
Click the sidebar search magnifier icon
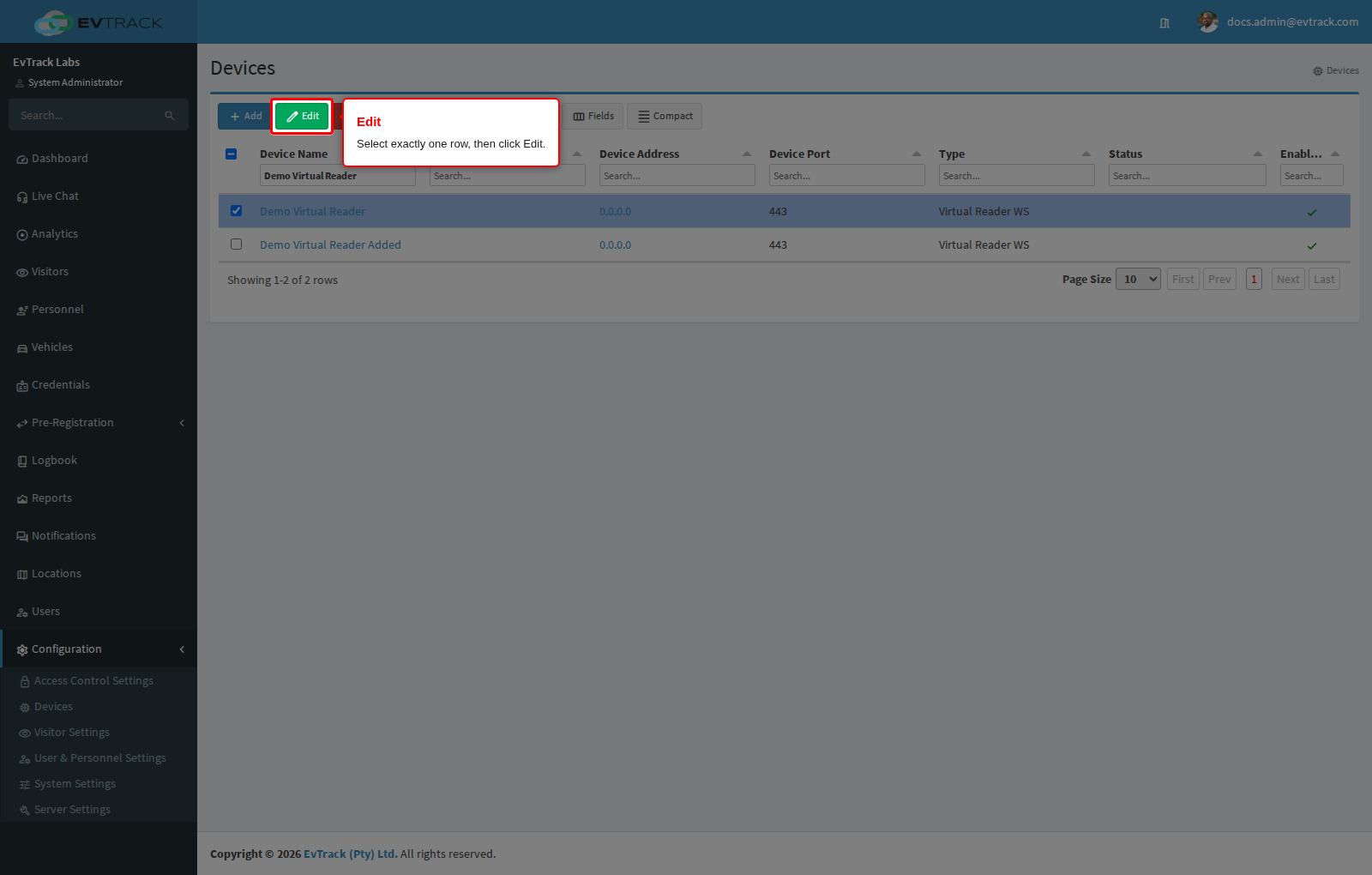(x=170, y=116)
